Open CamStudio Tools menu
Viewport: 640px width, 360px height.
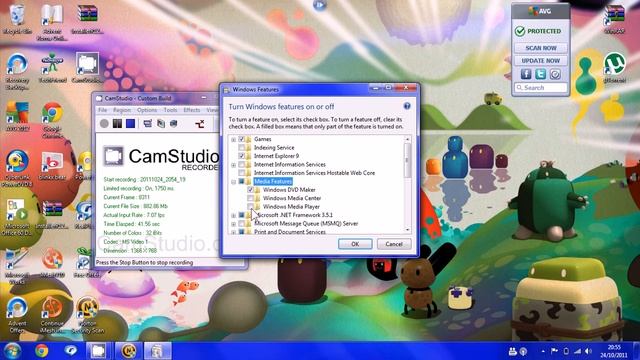[171, 110]
